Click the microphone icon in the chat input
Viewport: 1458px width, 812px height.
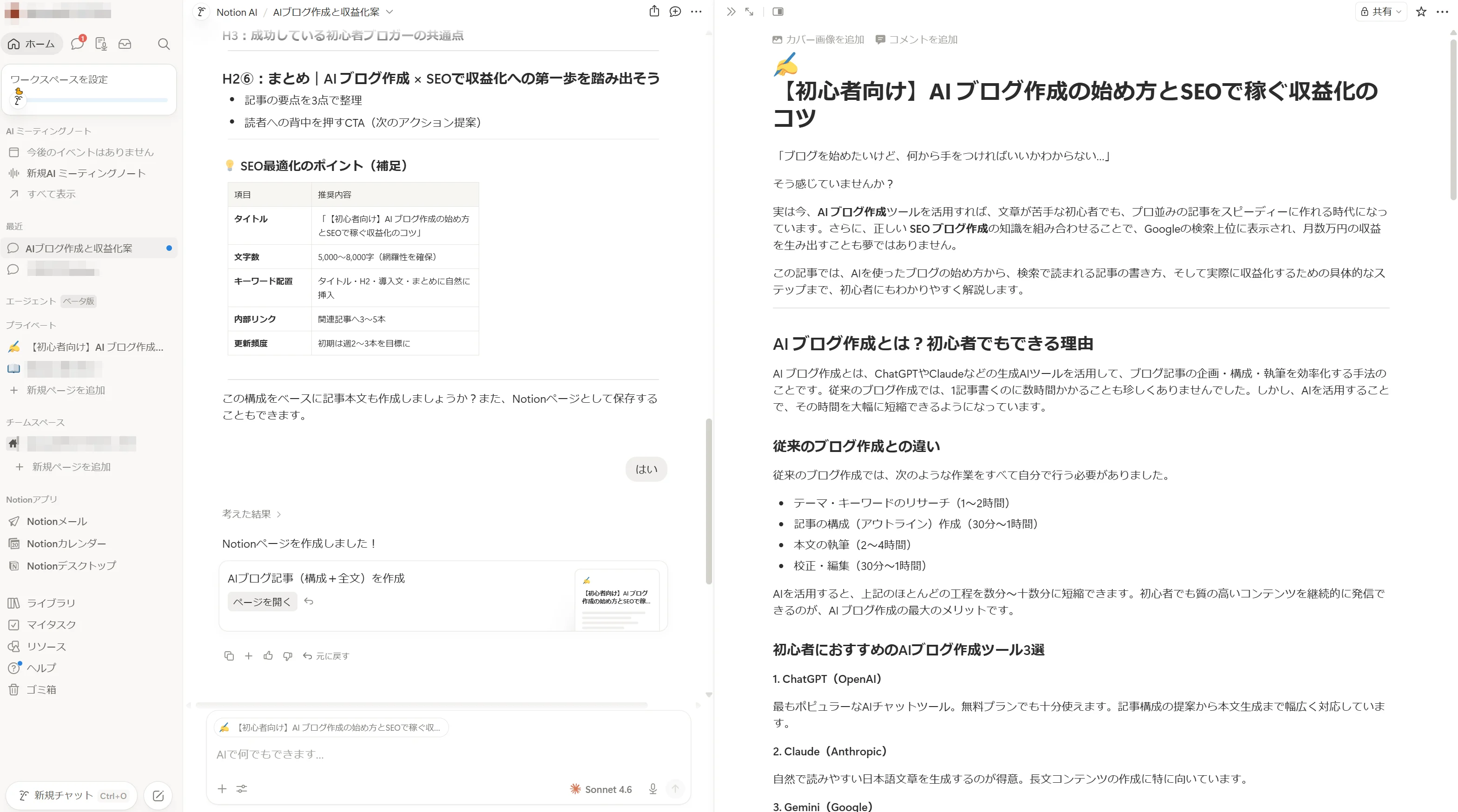(x=653, y=789)
